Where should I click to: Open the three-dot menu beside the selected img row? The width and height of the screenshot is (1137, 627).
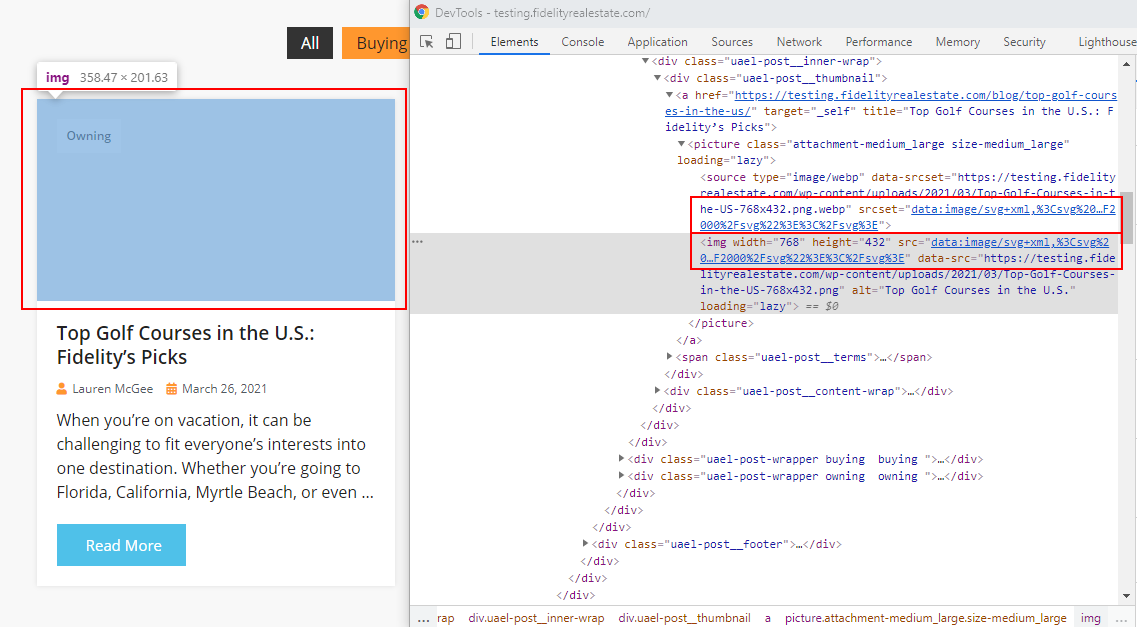418,241
